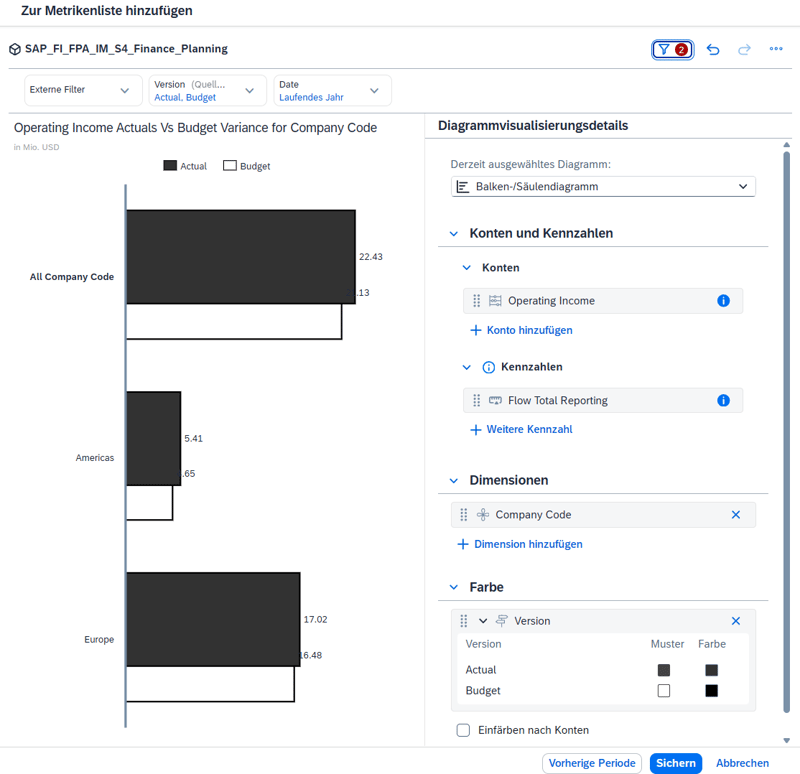Click the undo arrow icon
Screen dimensions: 800x774
pos(712,48)
